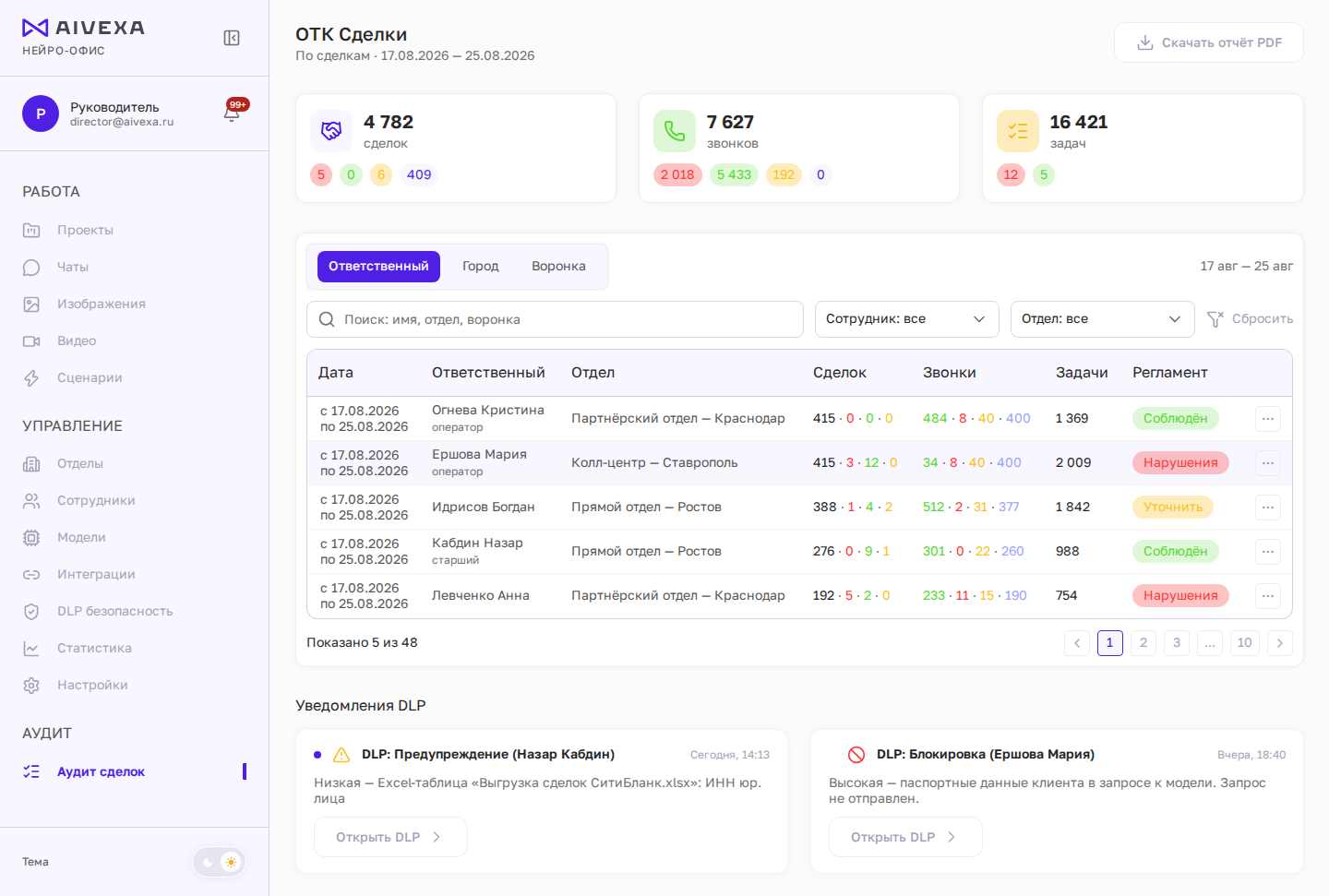This screenshot has width=1329, height=896.
Task: Switch to the Воронка tab
Action: tap(558, 267)
